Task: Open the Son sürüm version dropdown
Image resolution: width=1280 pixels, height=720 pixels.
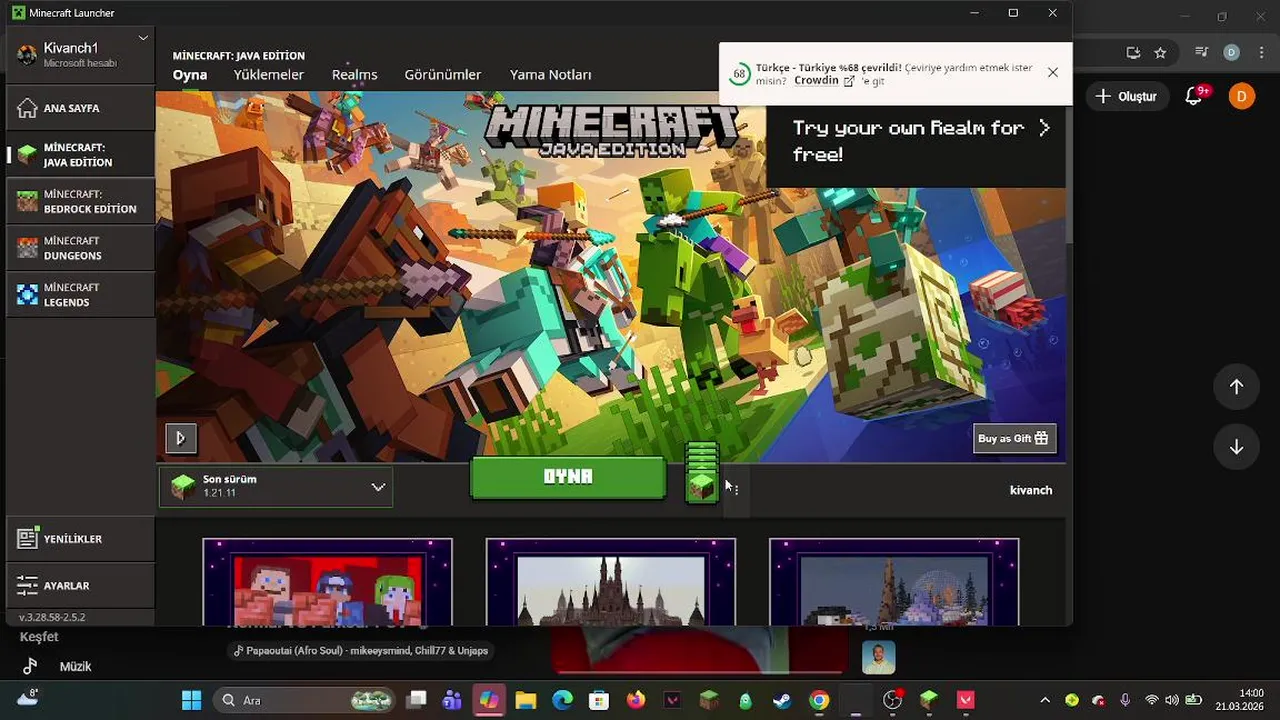Action: 276,487
